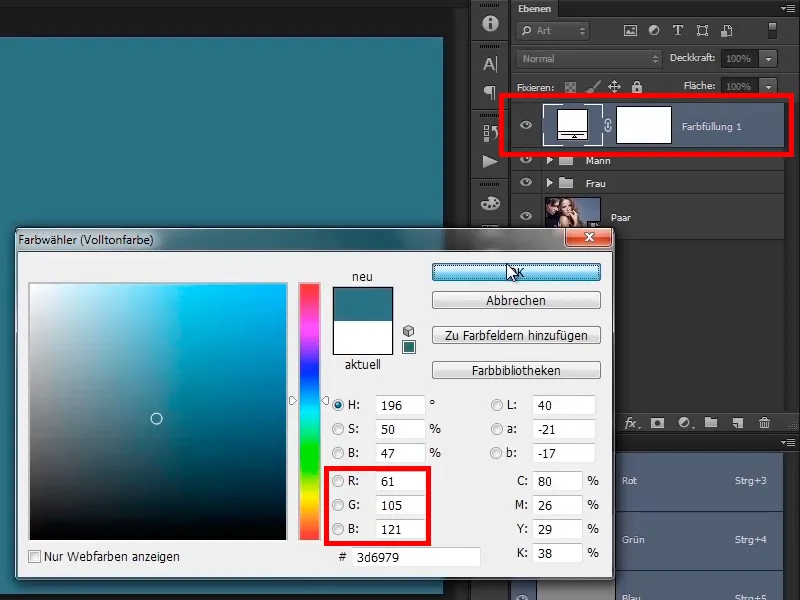Image resolution: width=800 pixels, height=600 pixels.
Task: Open the Actions panel play icon
Action: (x=490, y=162)
